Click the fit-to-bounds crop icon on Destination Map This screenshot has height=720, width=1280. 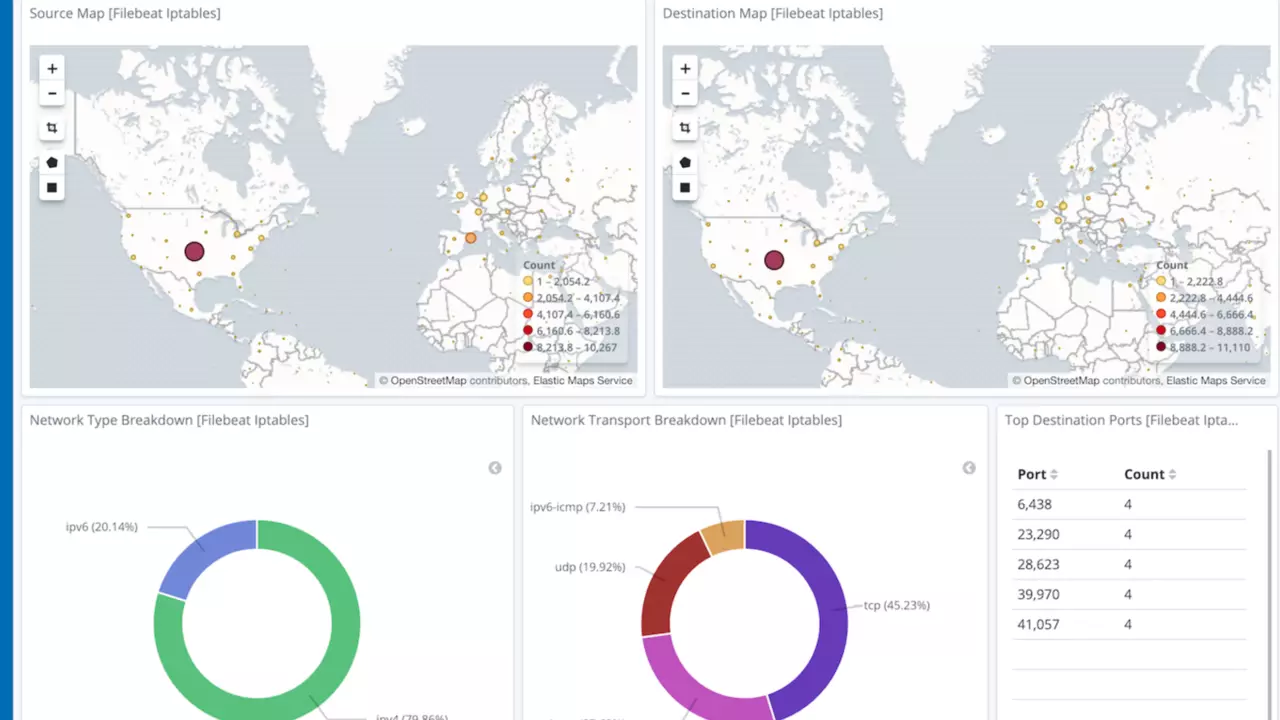tap(685, 128)
